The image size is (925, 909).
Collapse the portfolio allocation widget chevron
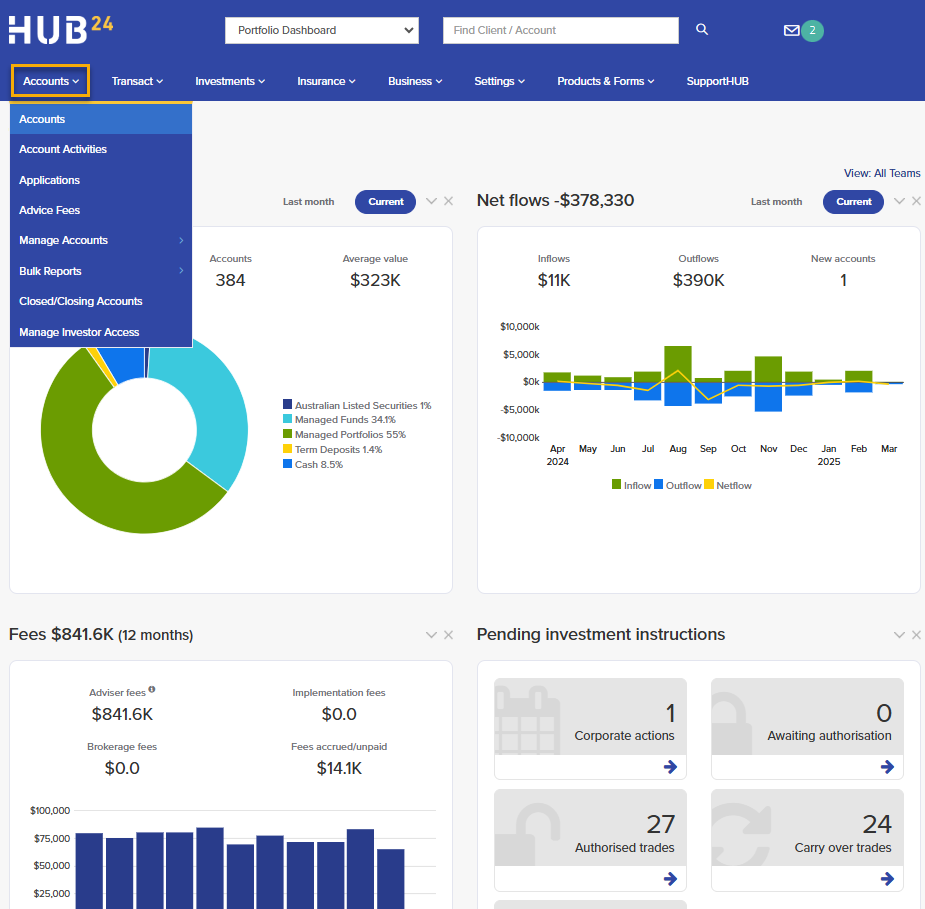tap(431, 201)
